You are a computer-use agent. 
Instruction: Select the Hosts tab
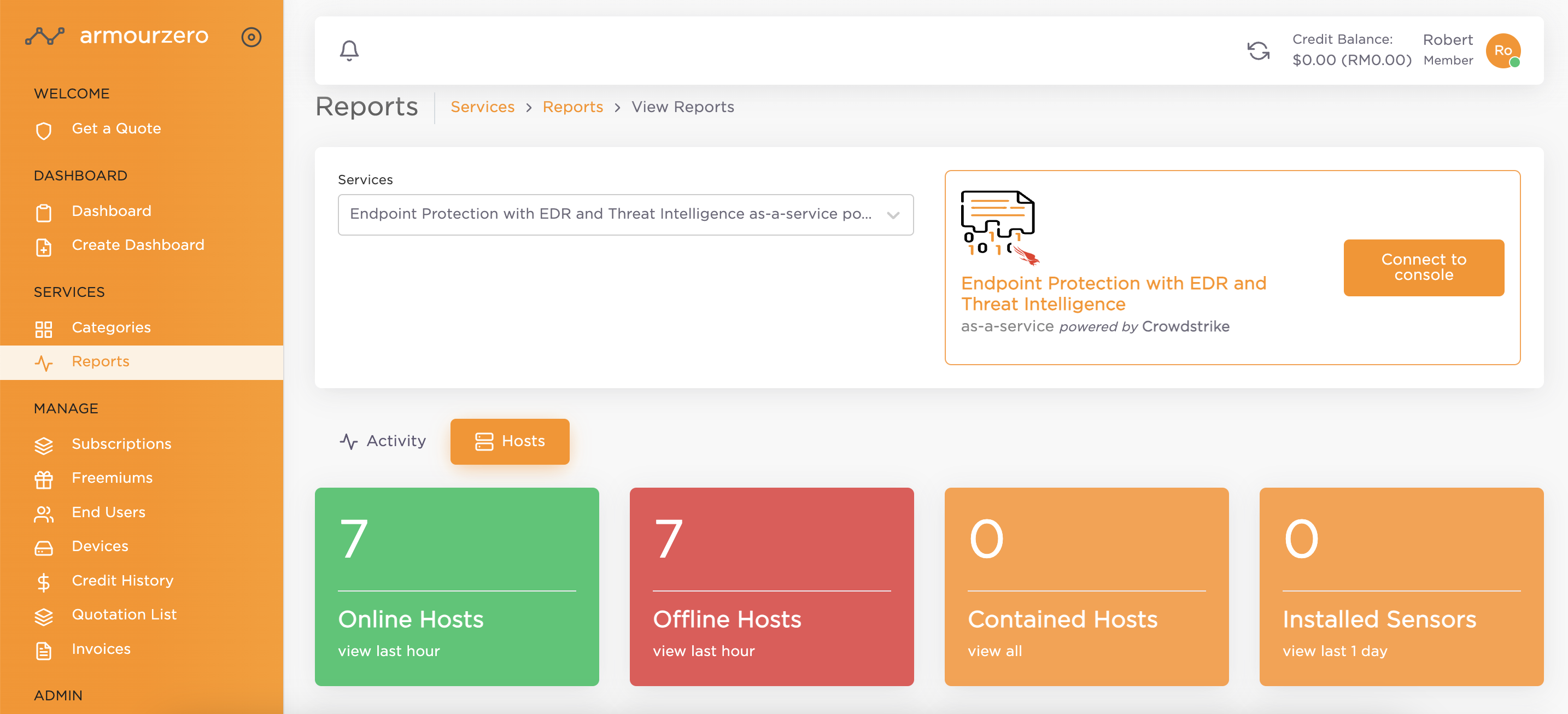(510, 442)
